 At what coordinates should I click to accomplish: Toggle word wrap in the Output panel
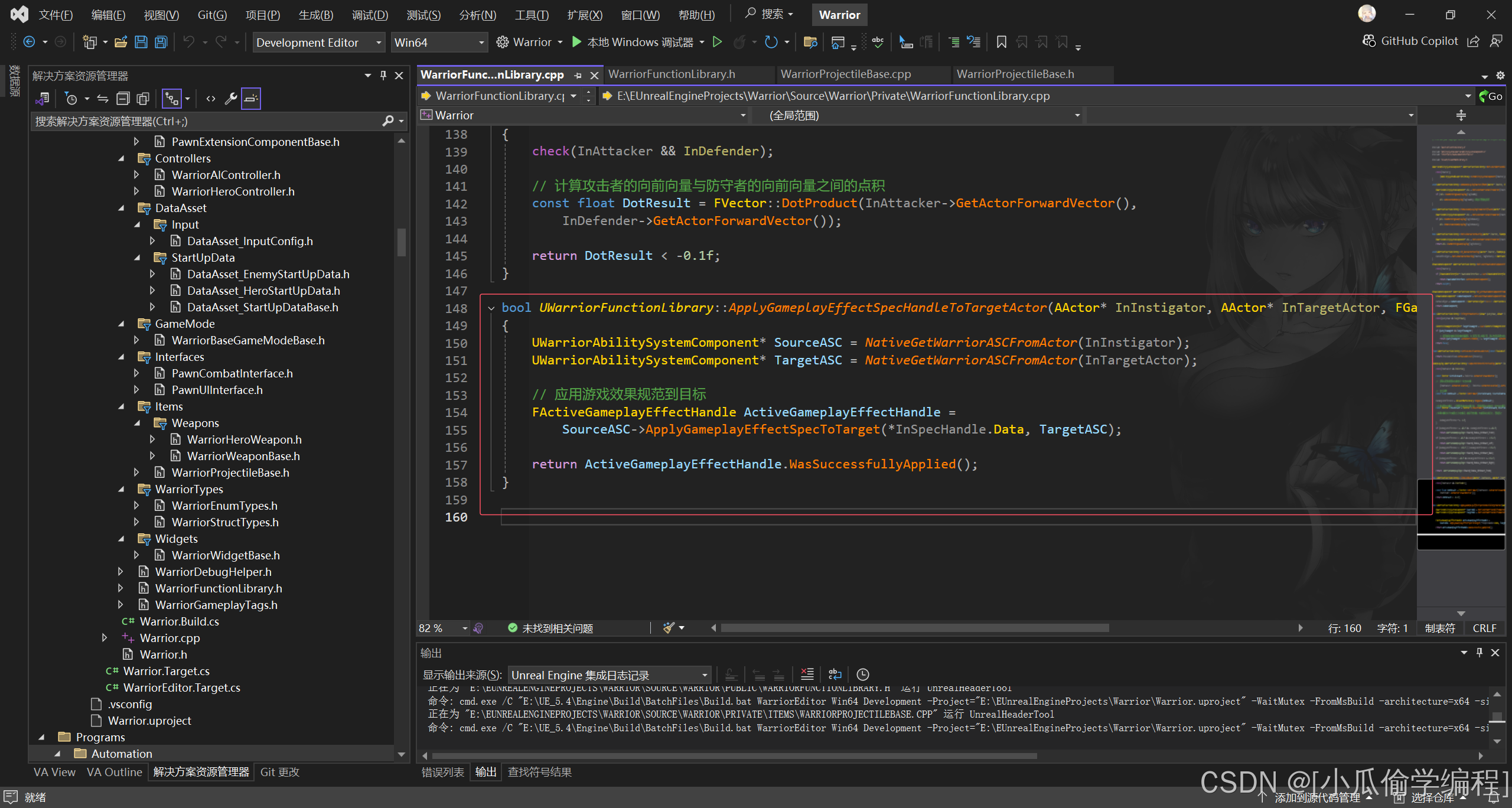835,675
